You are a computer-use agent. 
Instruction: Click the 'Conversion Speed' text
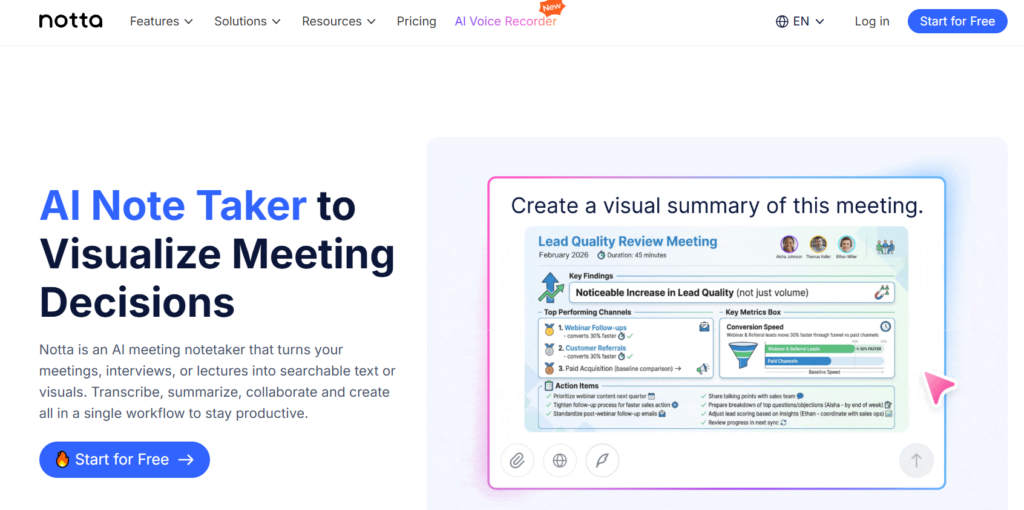click(755, 327)
